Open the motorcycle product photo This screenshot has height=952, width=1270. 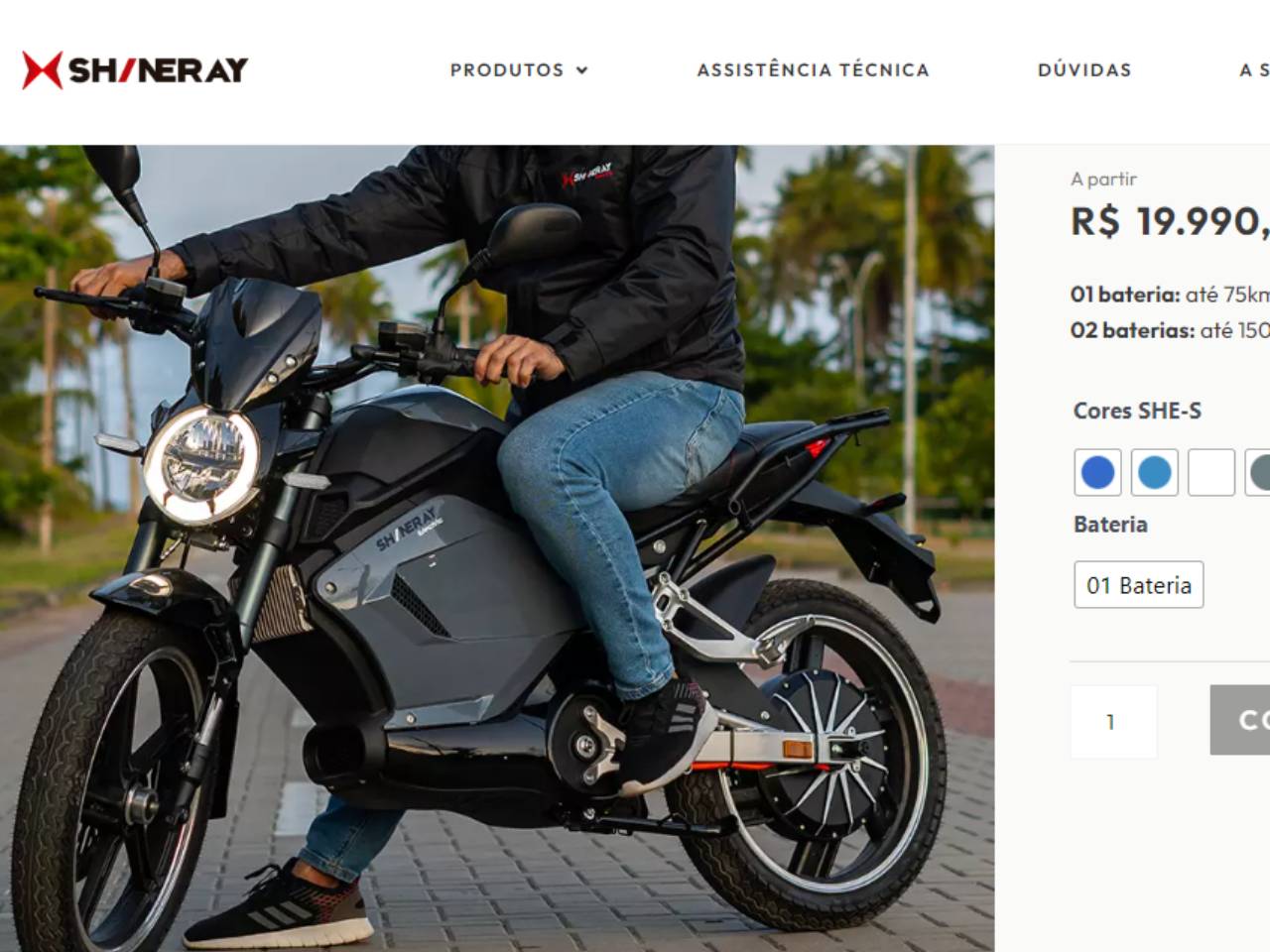[497, 548]
